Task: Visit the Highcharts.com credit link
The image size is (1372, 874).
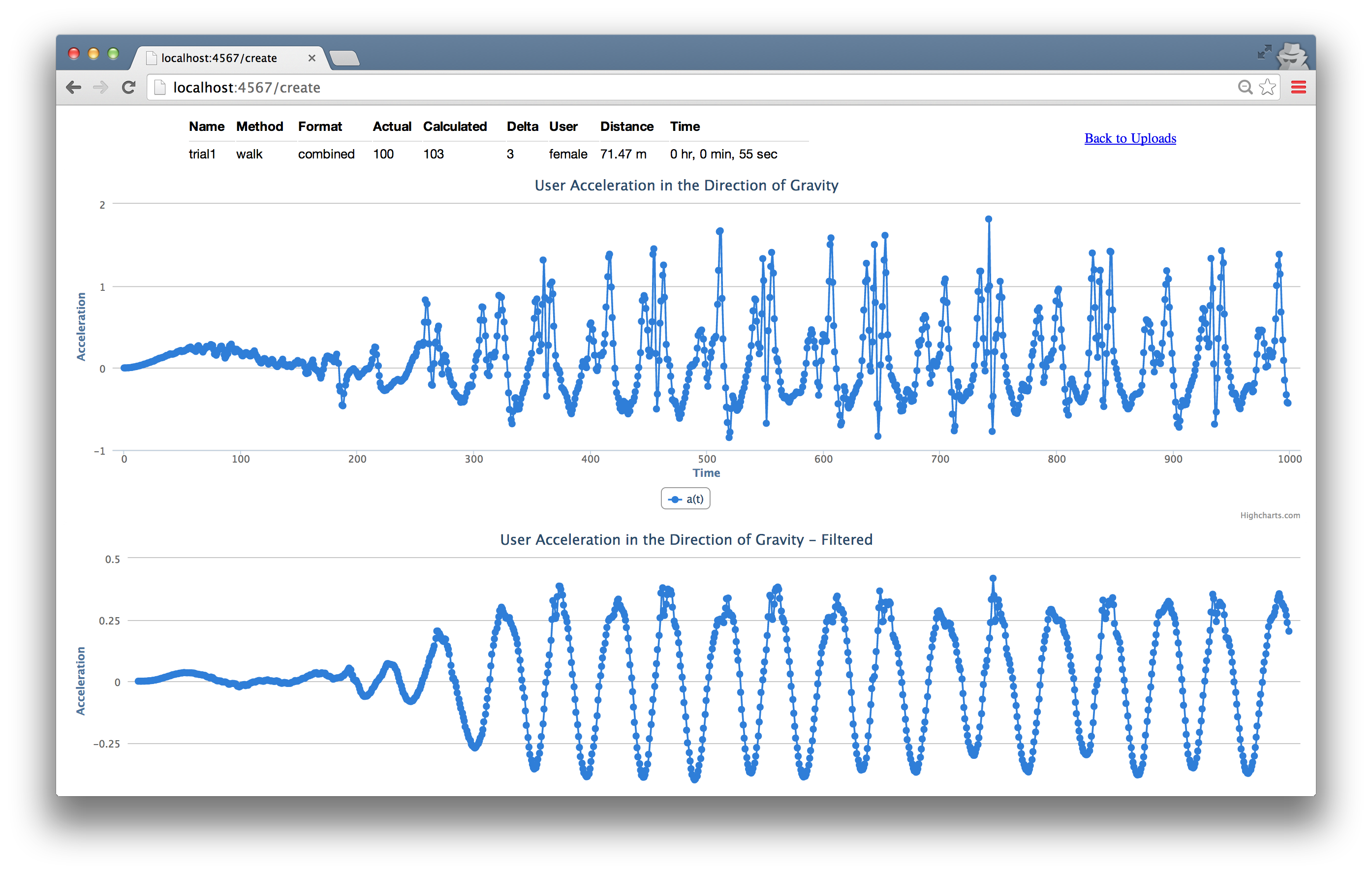Action: pyautogui.click(x=1270, y=515)
